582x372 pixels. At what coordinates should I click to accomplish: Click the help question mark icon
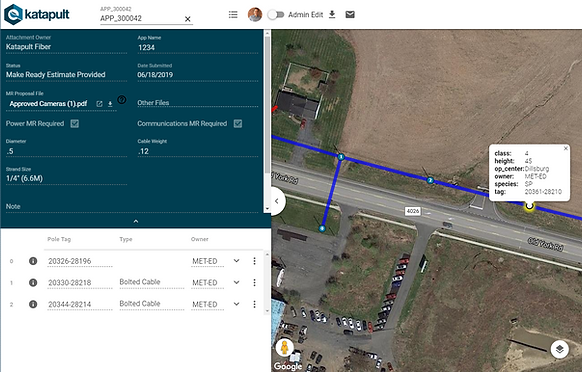[122, 99]
